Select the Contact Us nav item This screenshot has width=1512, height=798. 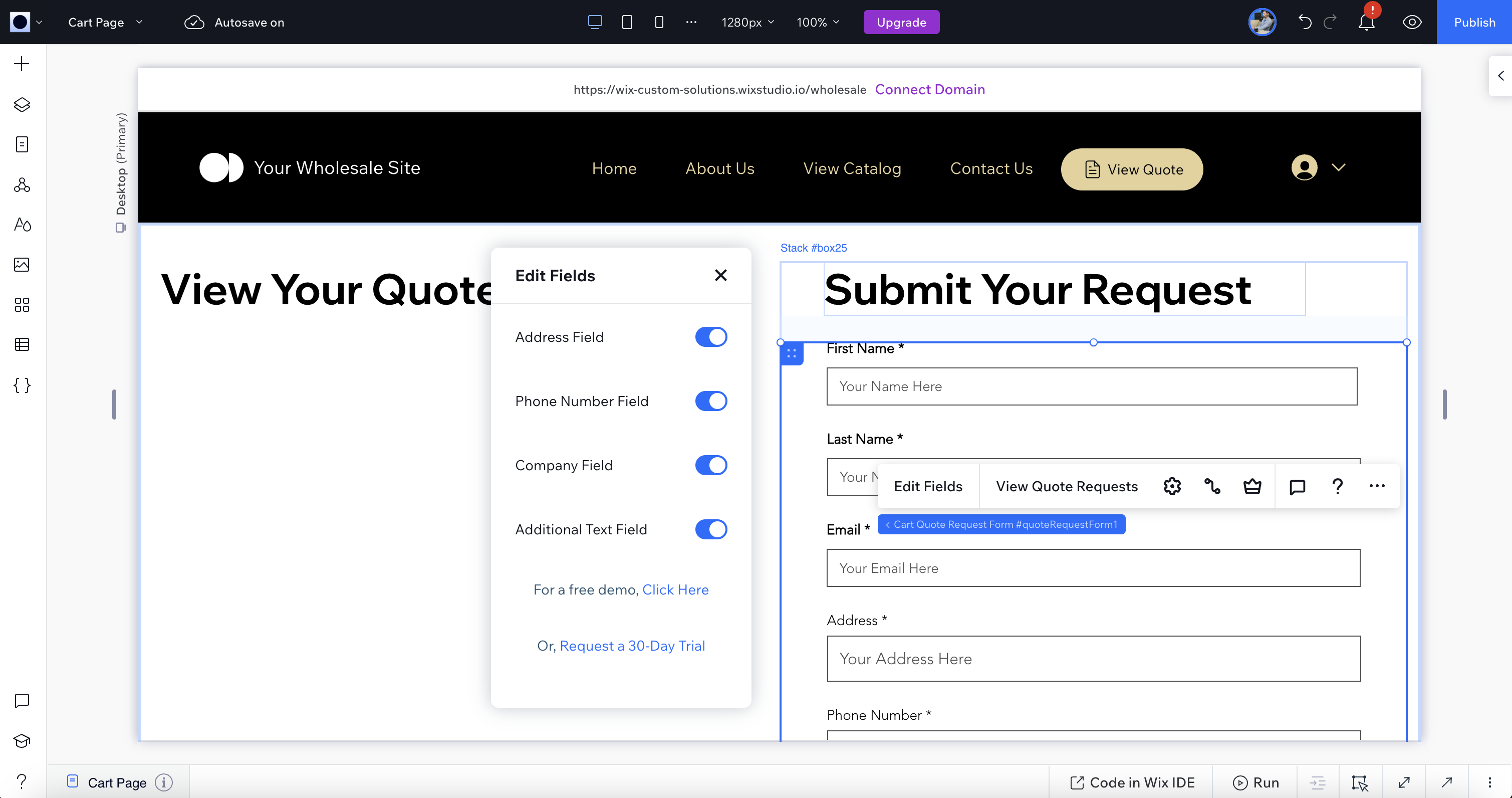coord(991,168)
